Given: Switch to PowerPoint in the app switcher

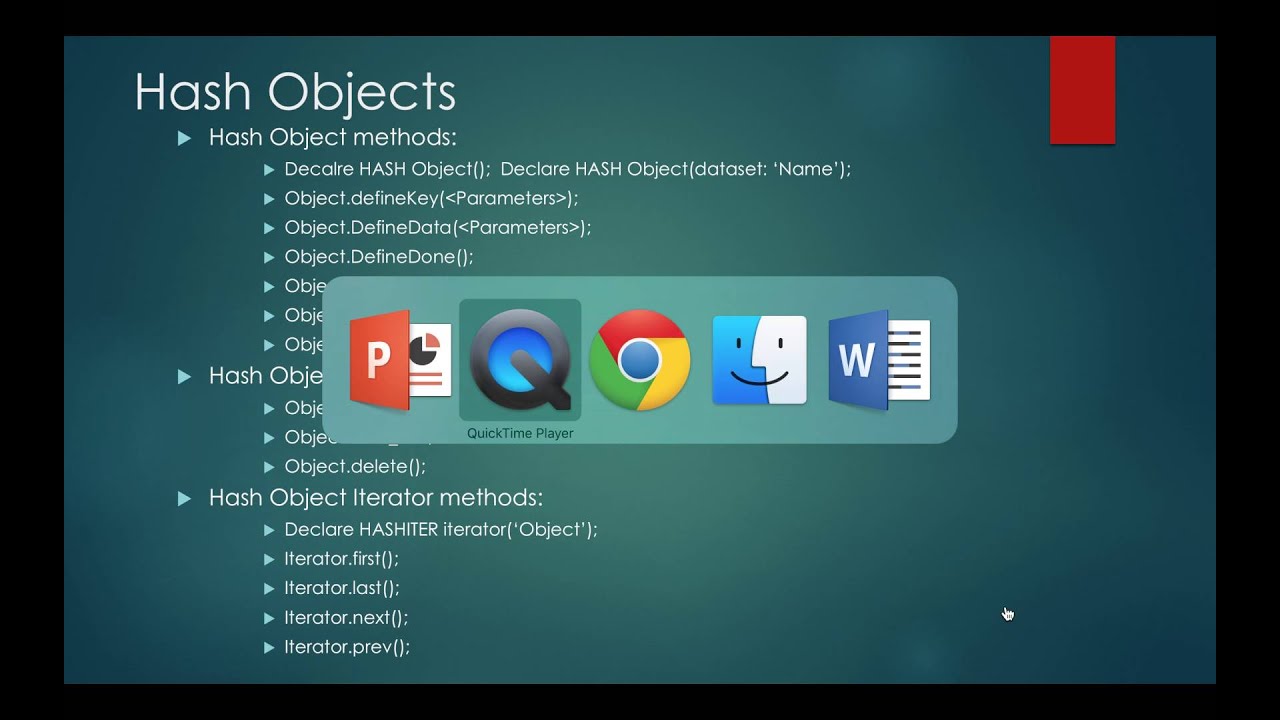Looking at the screenshot, I should 400,360.
